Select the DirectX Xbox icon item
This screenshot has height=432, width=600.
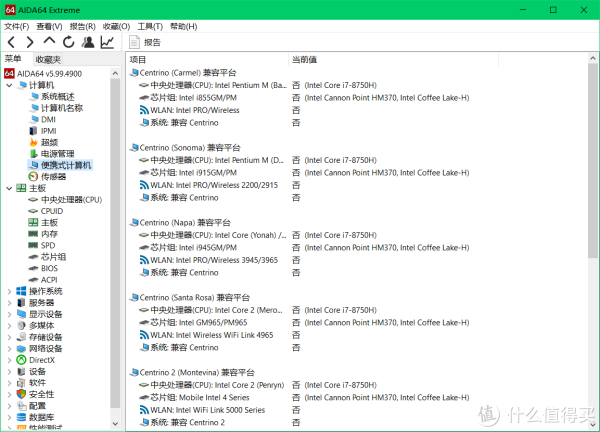coord(21,360)
